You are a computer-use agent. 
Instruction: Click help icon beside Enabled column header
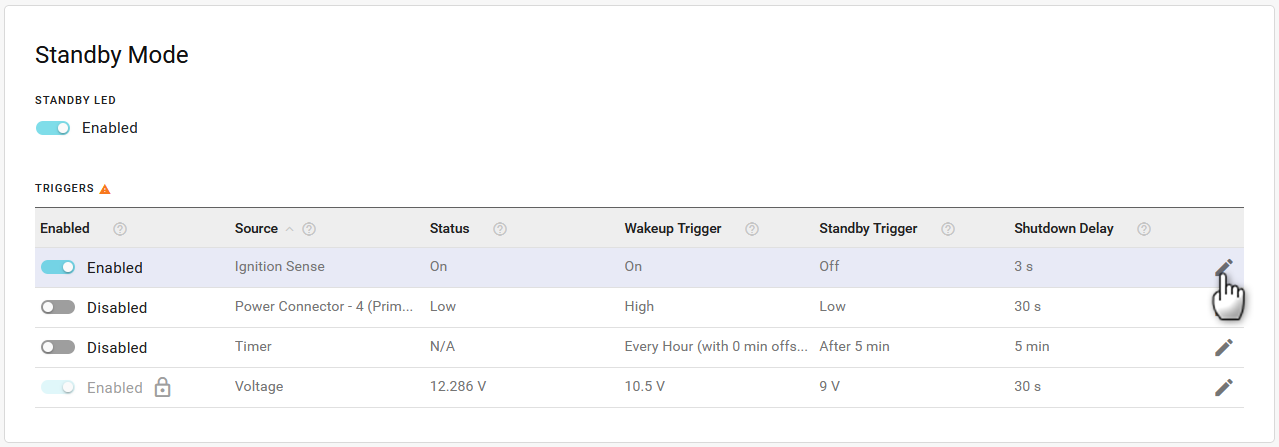click(120, 229)
